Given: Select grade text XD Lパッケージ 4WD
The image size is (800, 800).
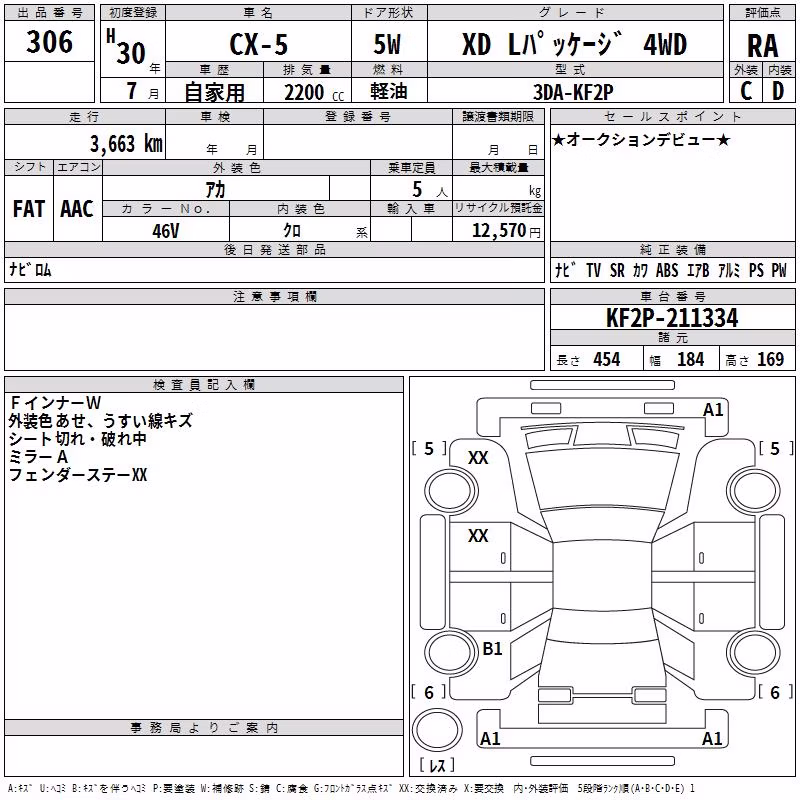Looking at the screenshot, I should [574, 44].
